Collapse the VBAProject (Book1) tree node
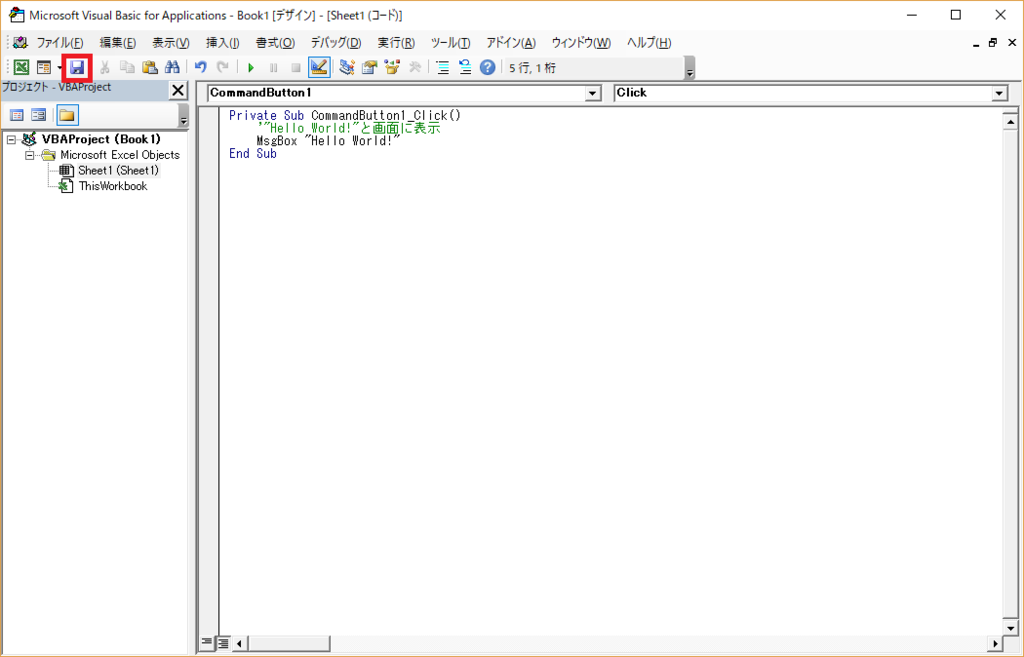 point(12,139)
